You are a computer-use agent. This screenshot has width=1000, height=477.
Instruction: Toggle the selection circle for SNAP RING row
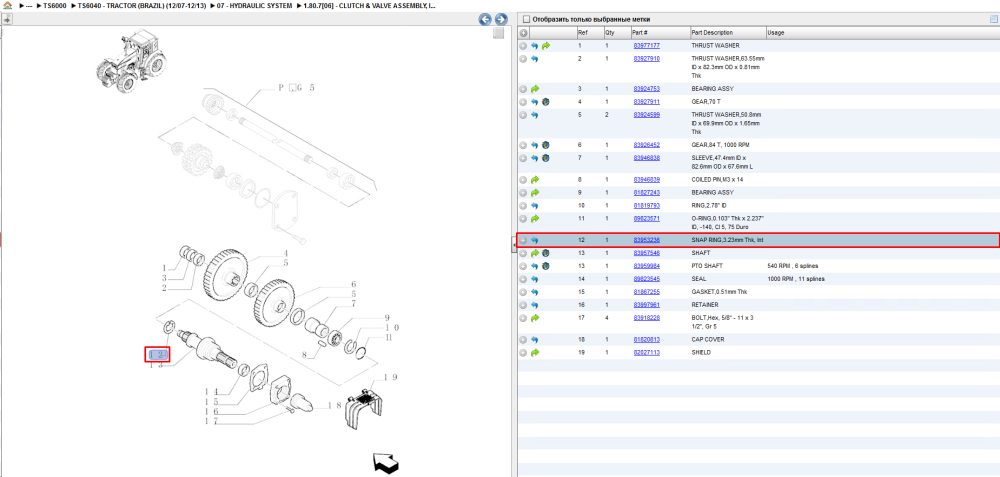pyautogui.click(x=524, y=240)
